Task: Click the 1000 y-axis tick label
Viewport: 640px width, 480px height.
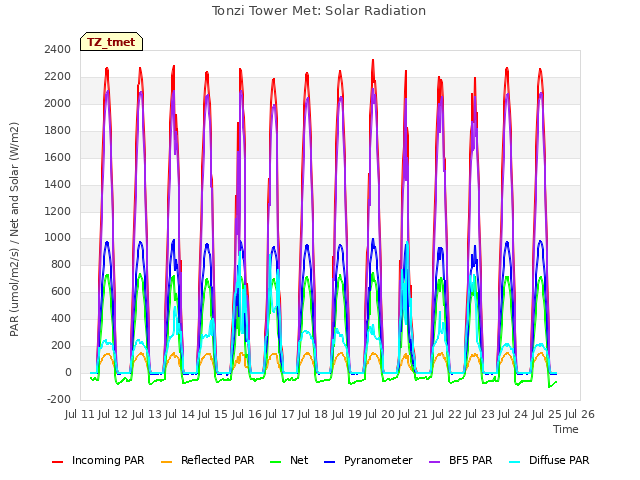Action: (x=58, y=238)
